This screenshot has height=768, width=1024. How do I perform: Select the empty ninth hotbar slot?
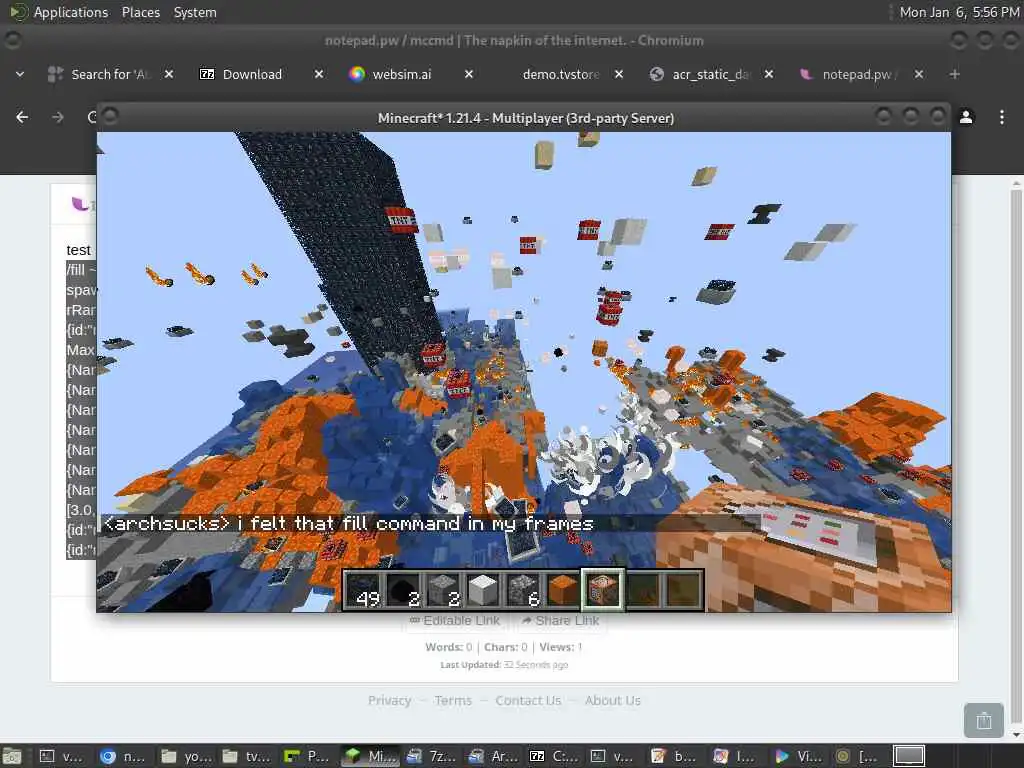click(682, 590)
